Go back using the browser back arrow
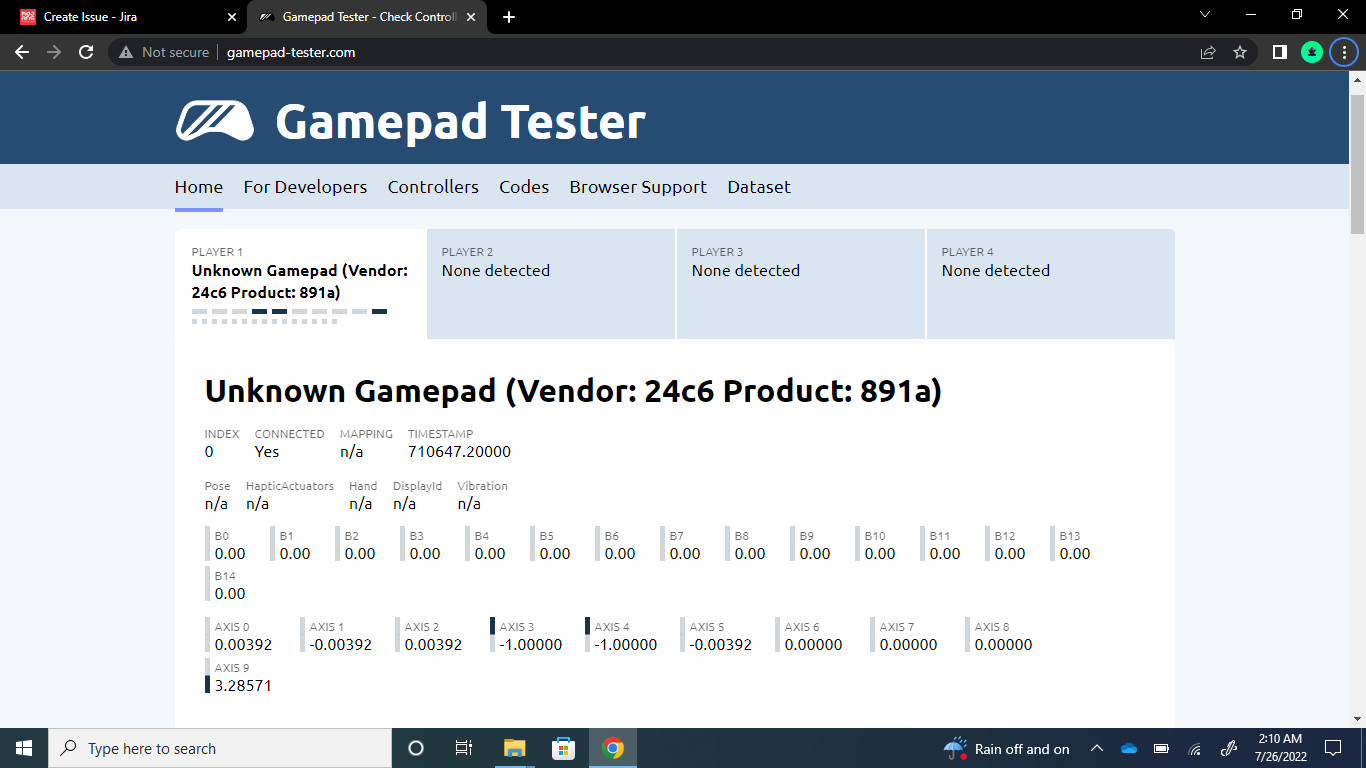The height and width of the screenshot is (768, 1366). [22, 52]
